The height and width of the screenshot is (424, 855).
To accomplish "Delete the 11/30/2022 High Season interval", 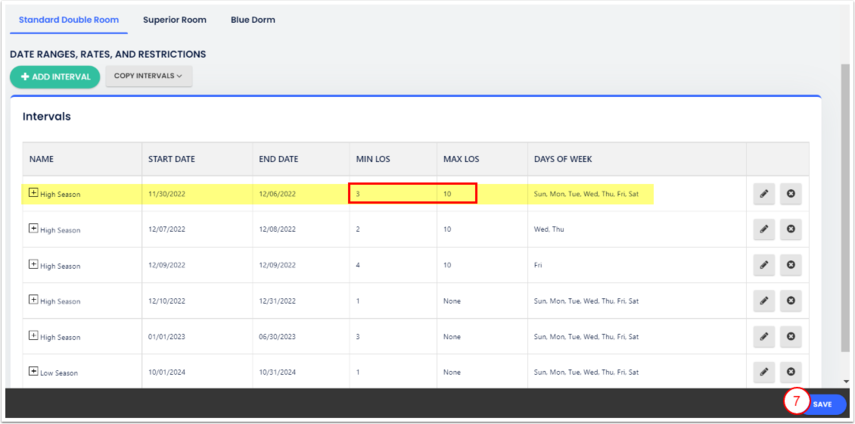I will [x=791, y=193].
